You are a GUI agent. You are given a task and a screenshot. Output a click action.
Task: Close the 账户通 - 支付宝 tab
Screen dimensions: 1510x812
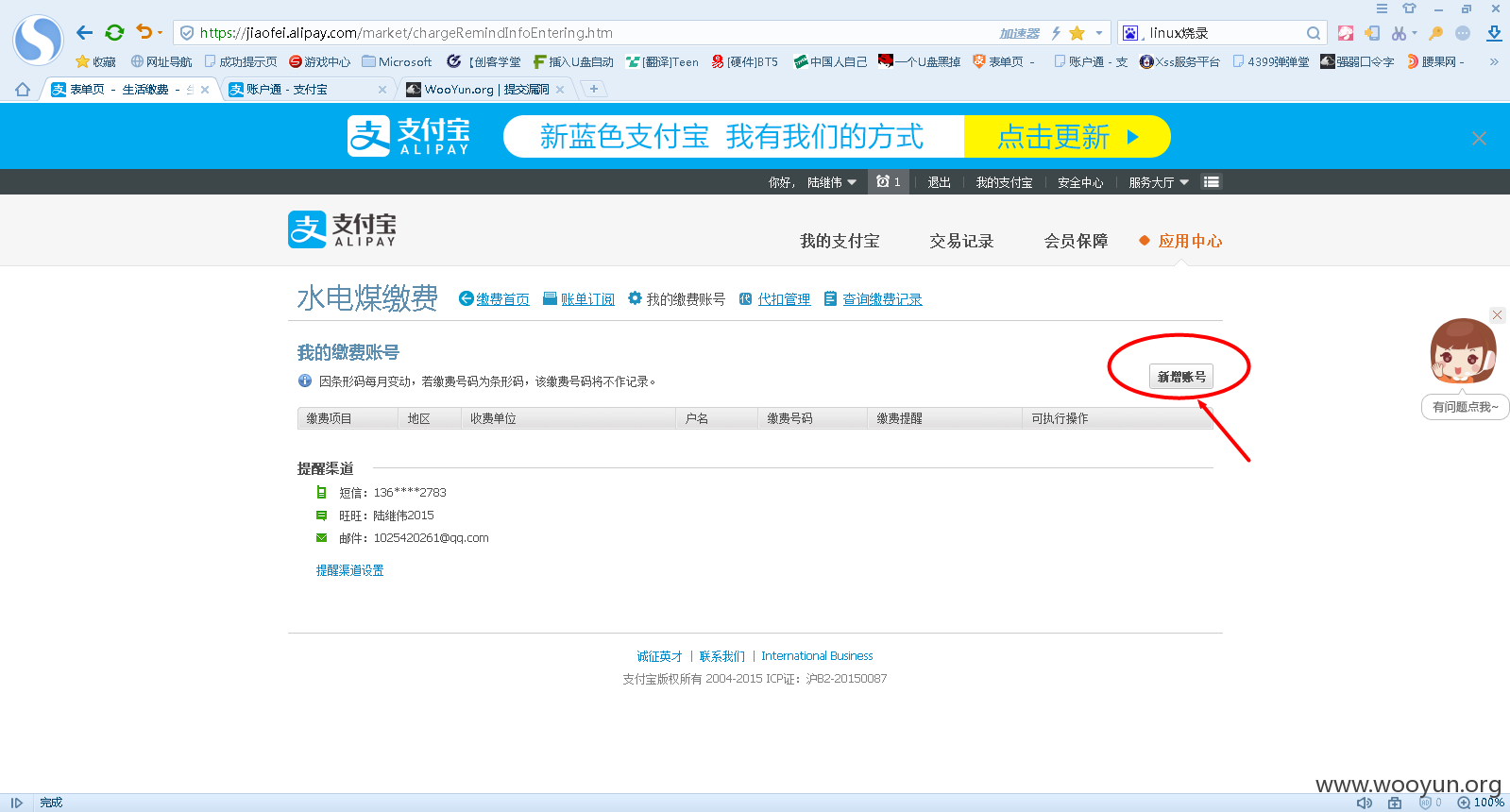click(382, 90)
